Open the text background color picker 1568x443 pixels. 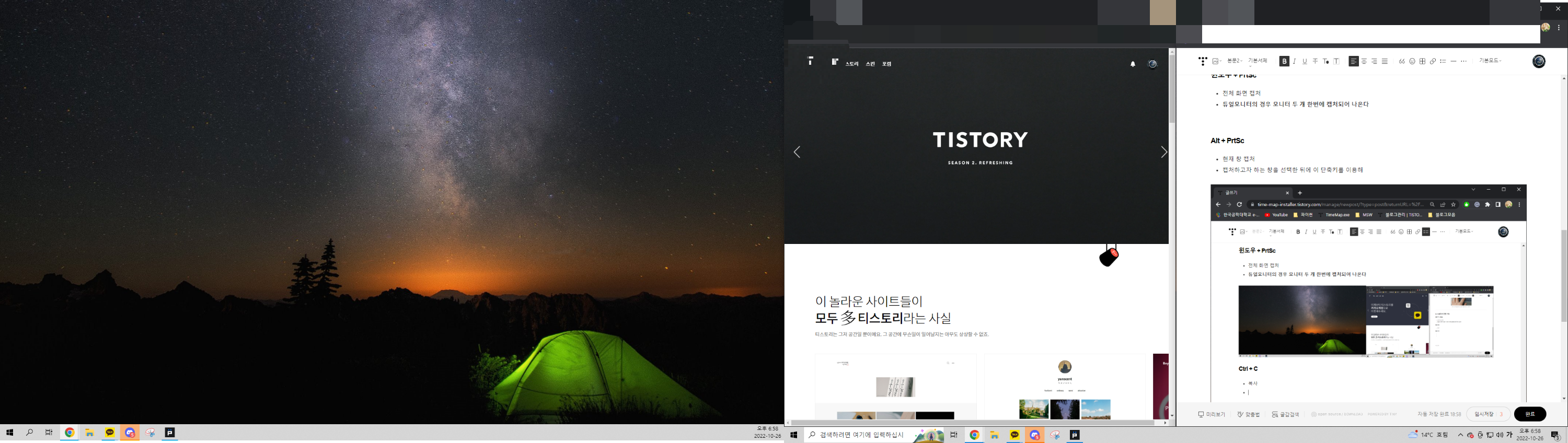(1336, 61)
